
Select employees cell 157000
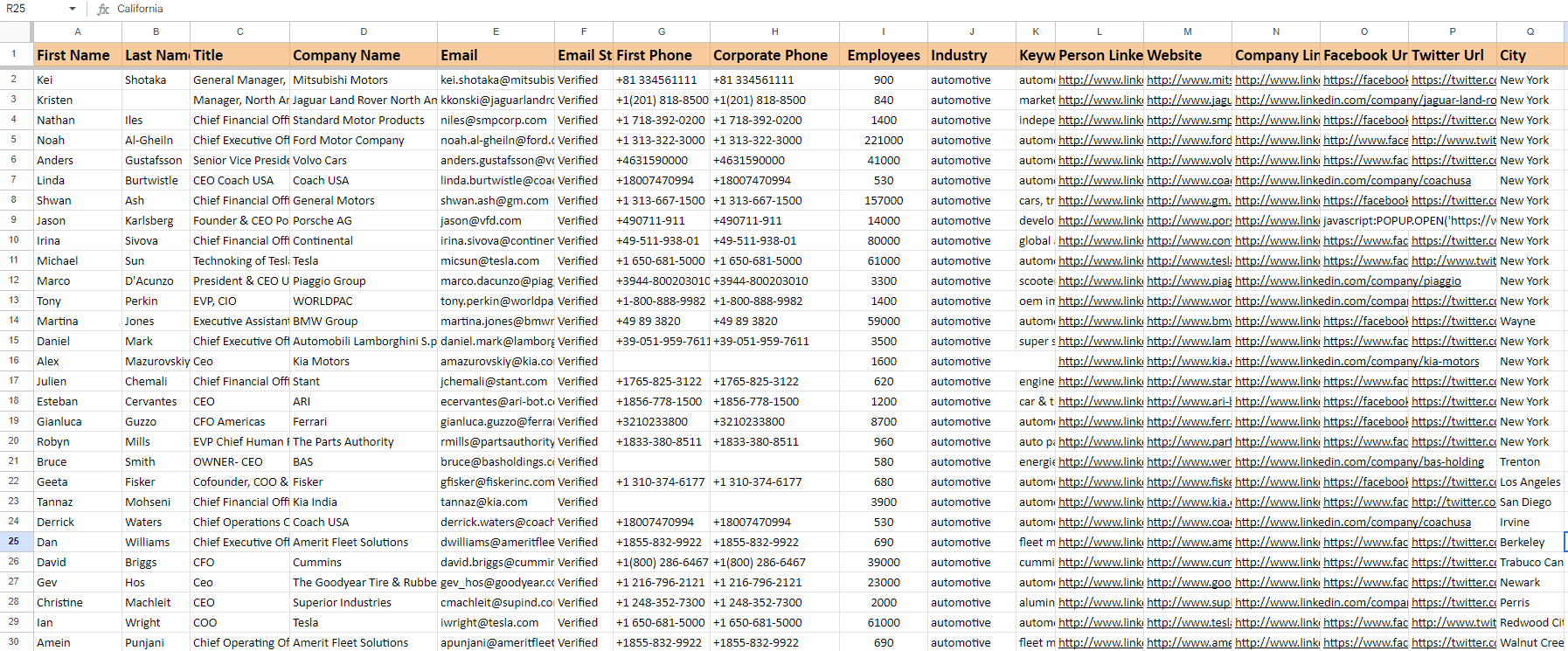[884, 200]
